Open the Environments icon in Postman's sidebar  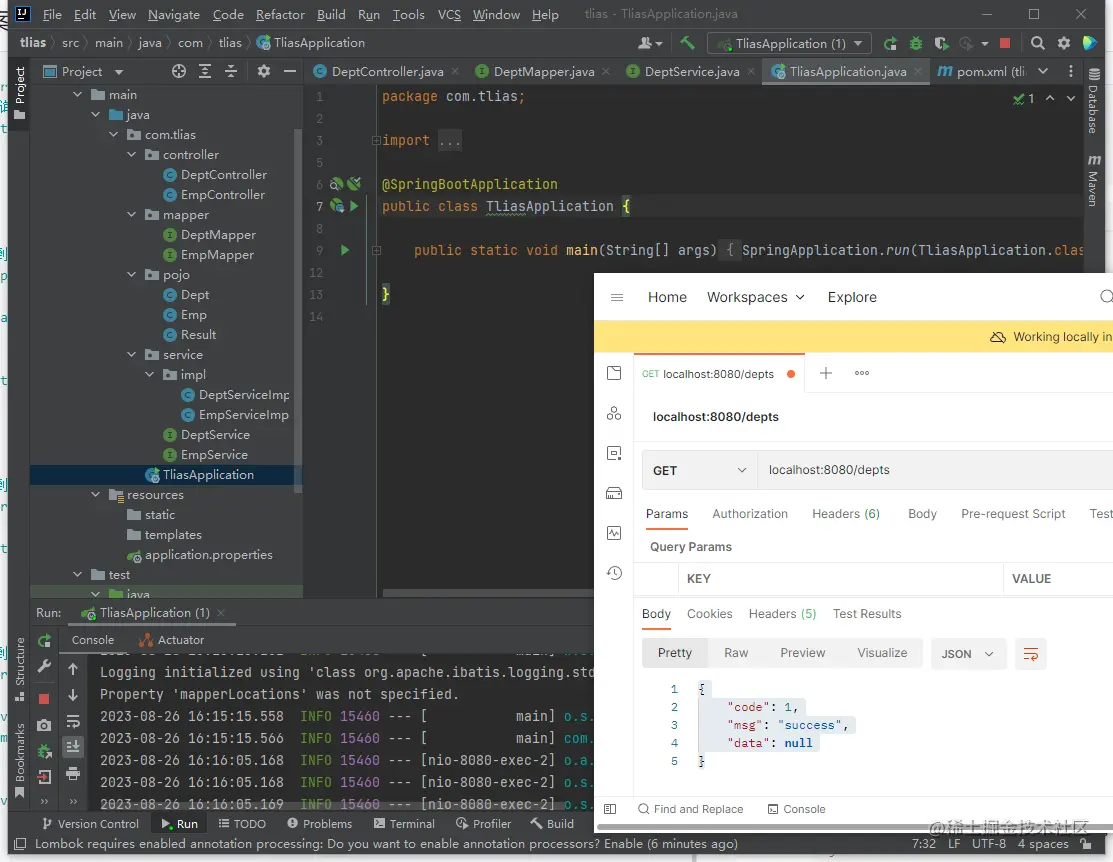pos(614,453)
